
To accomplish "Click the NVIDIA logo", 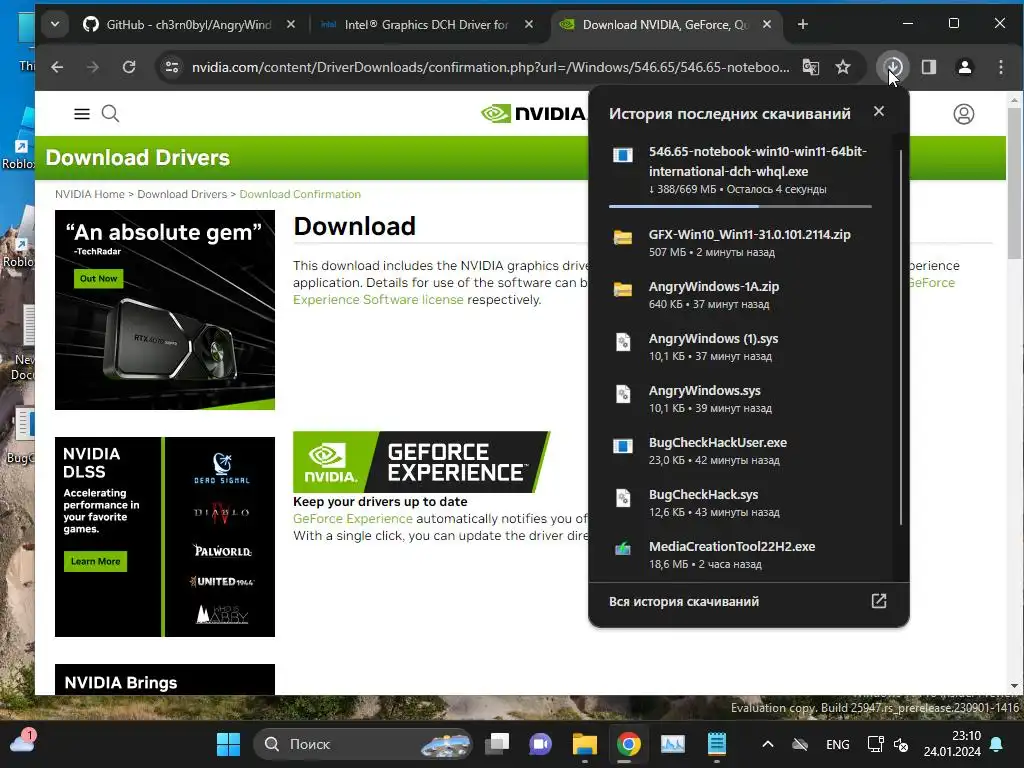I will [x=534, y=114].
